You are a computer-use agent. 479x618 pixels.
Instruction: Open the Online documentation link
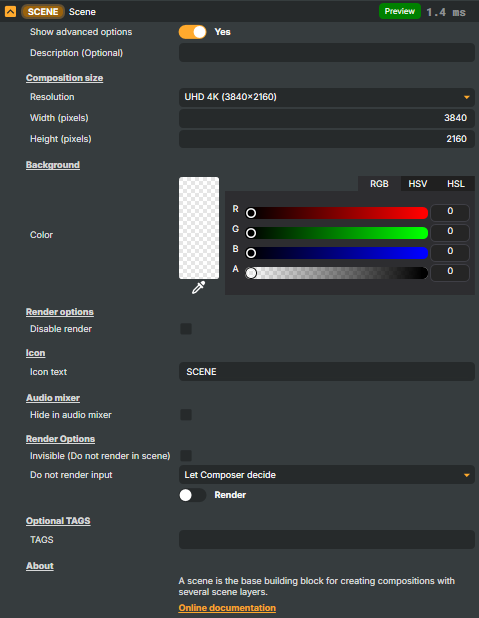coord(227,608)
